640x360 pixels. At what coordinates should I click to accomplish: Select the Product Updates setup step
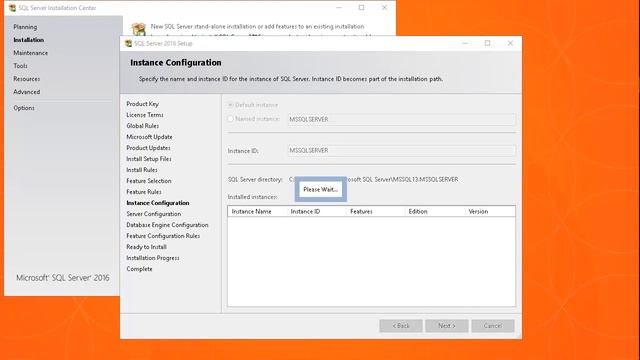coord(148,148)
